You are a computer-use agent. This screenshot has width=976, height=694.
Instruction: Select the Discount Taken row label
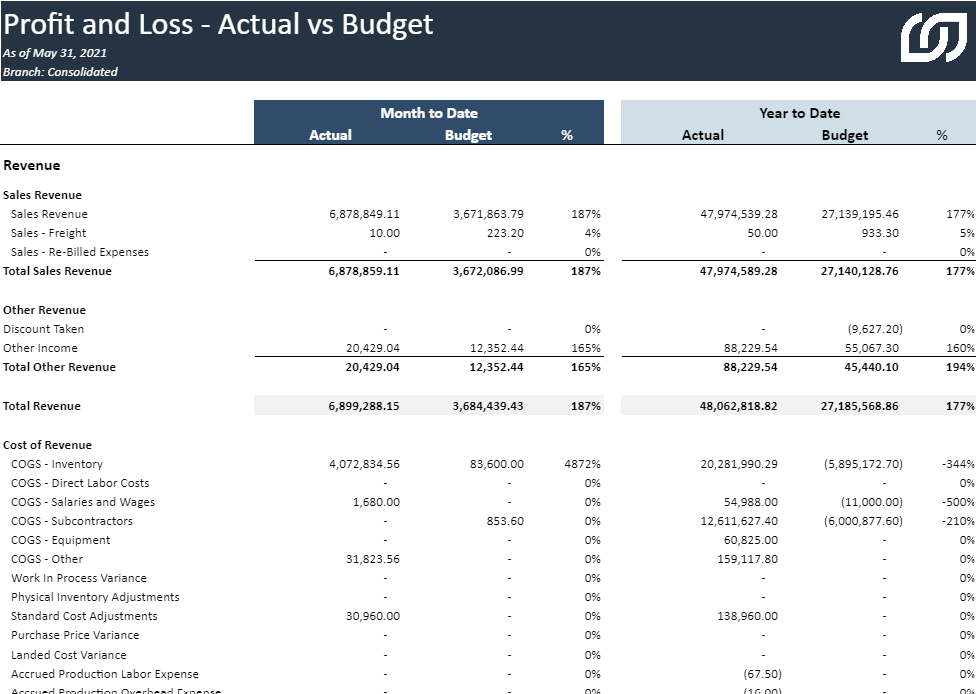pos(43,329)
